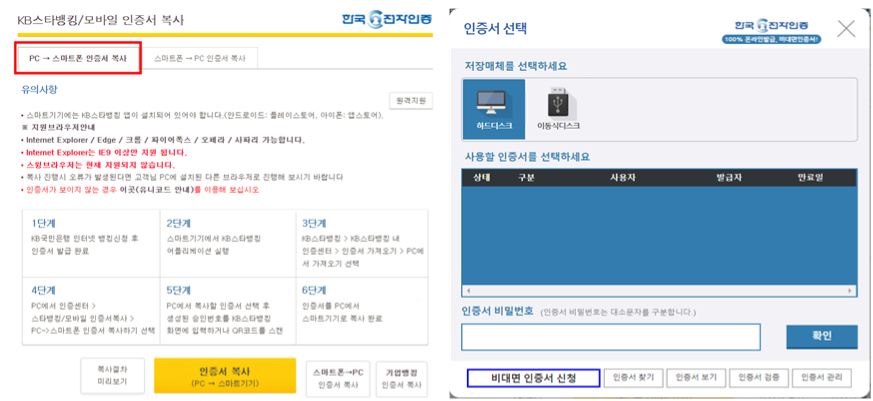
Task: Click the 5단계 step heading
Action: [178, 290]
